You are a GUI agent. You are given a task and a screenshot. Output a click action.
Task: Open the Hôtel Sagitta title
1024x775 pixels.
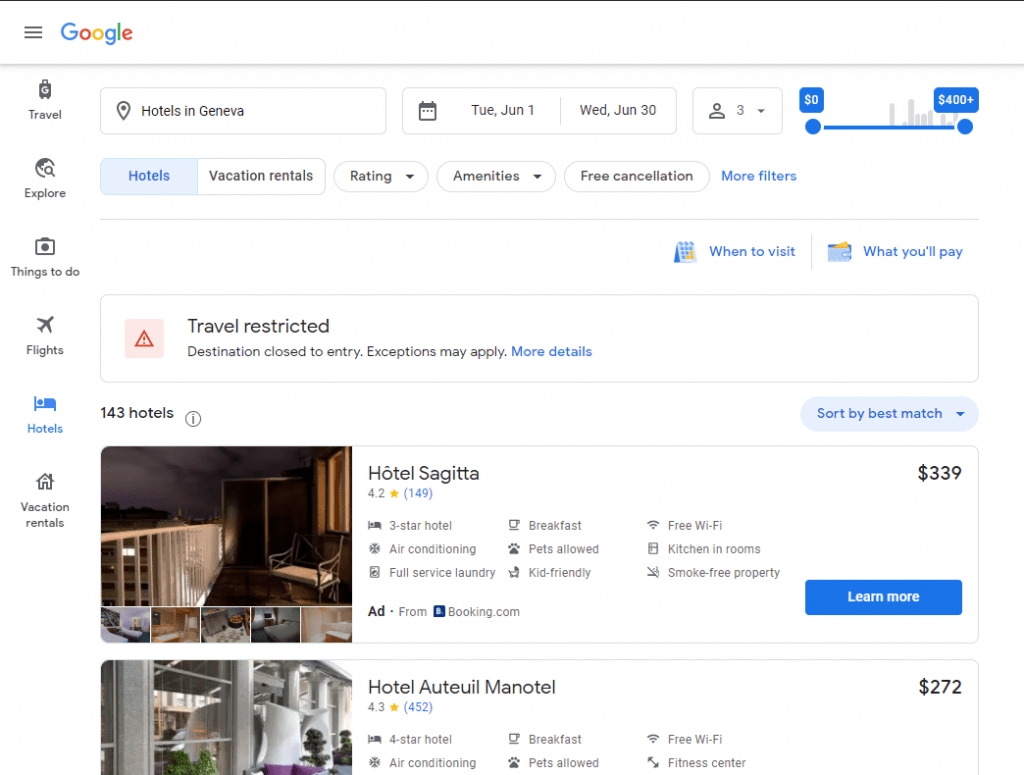tap(424, 473)
